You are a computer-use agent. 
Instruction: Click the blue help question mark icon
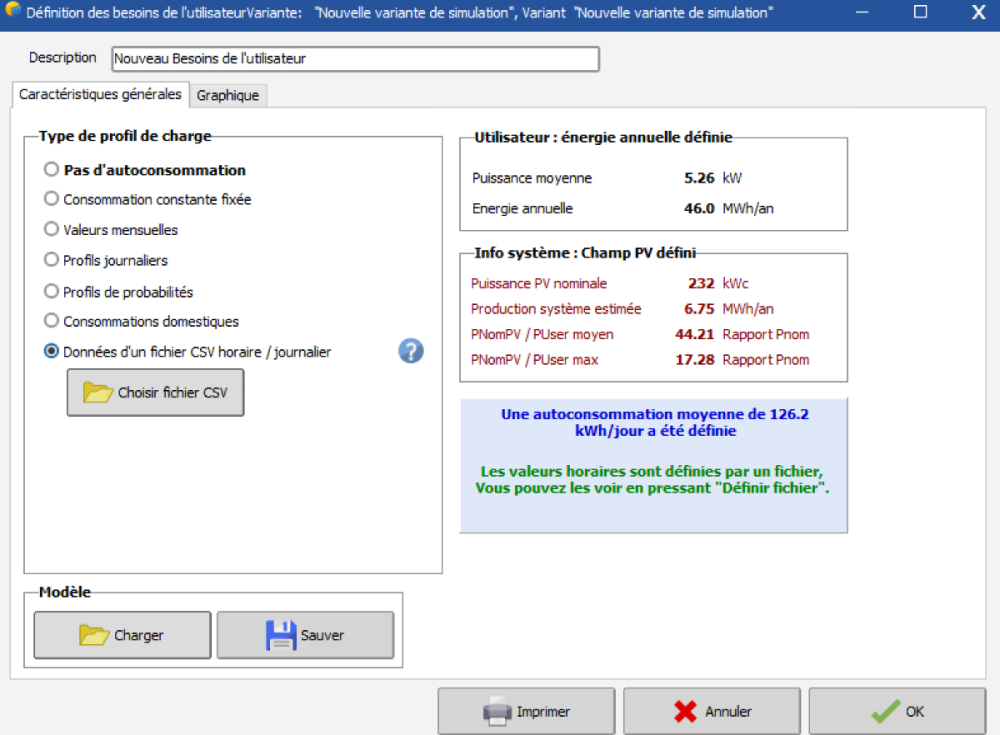[411, 351]
